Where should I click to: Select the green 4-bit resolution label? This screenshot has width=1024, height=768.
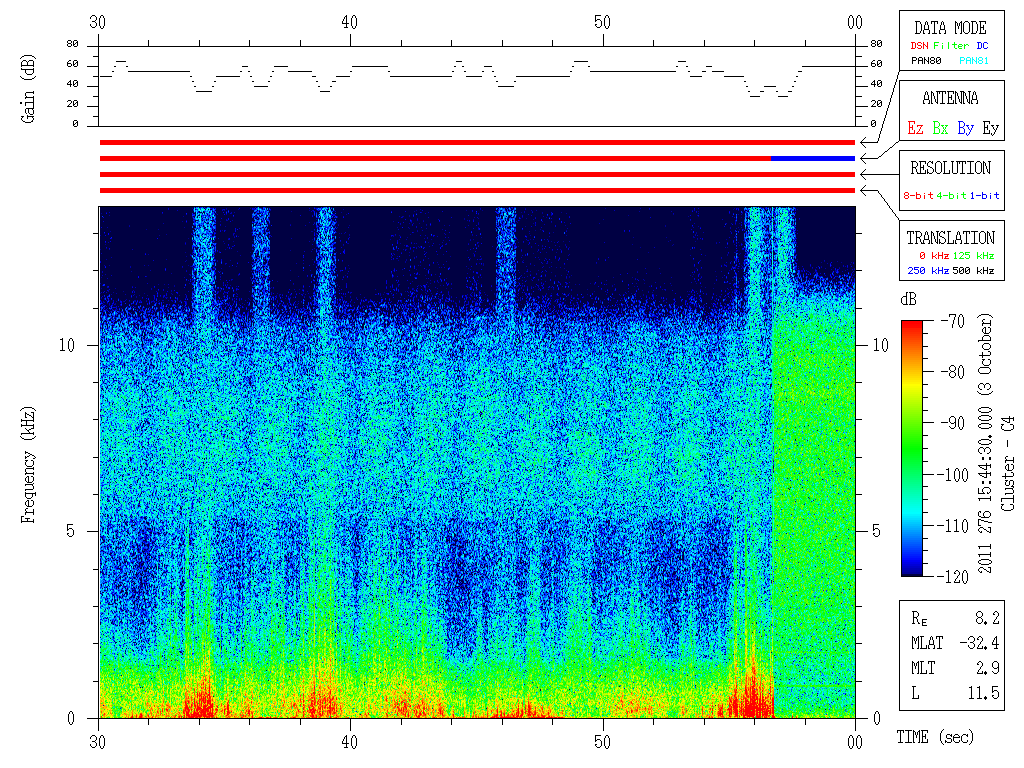click(x=950, y=195)
